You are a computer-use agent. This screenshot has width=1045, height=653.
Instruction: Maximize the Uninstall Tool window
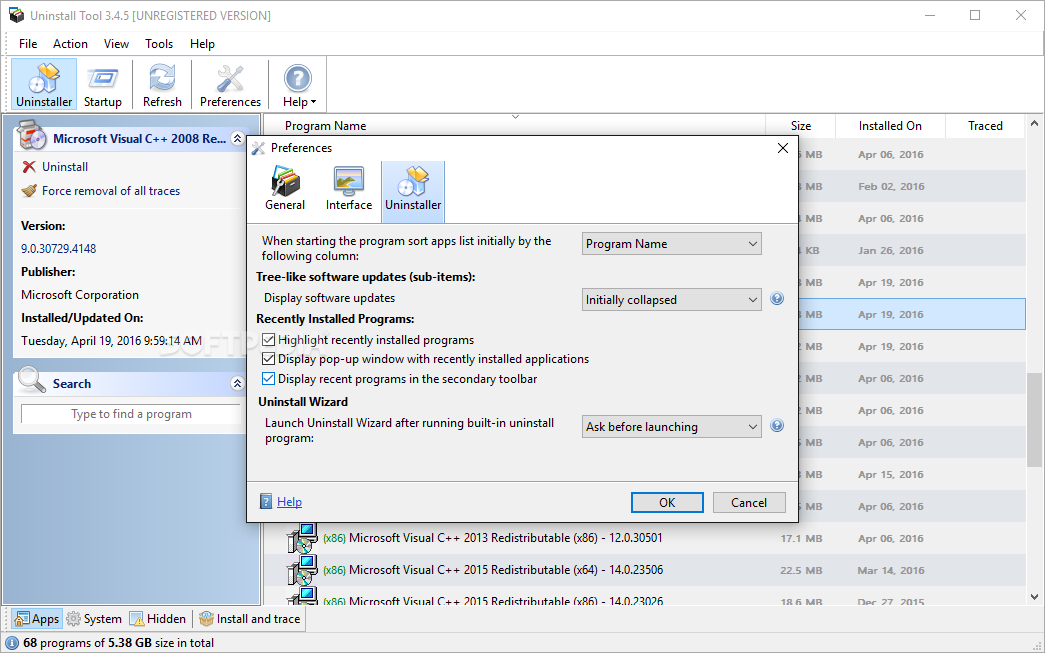[x=975, y=15]
